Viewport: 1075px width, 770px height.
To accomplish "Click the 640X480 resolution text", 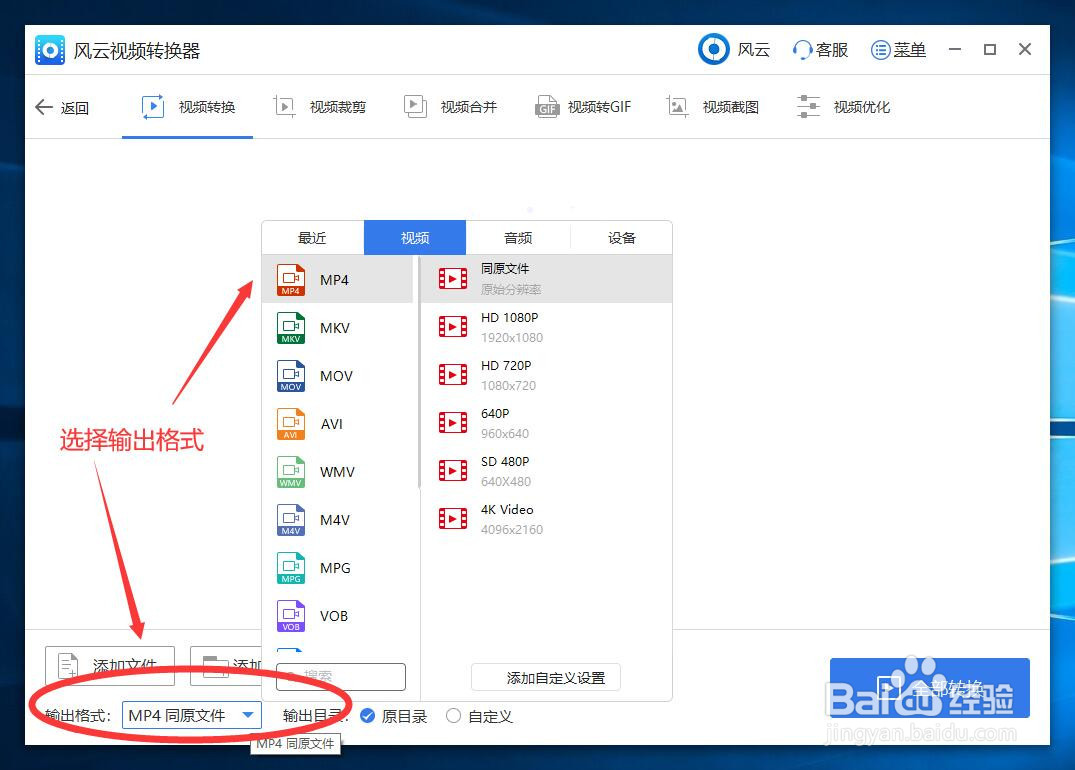I will tap(506, 481).
